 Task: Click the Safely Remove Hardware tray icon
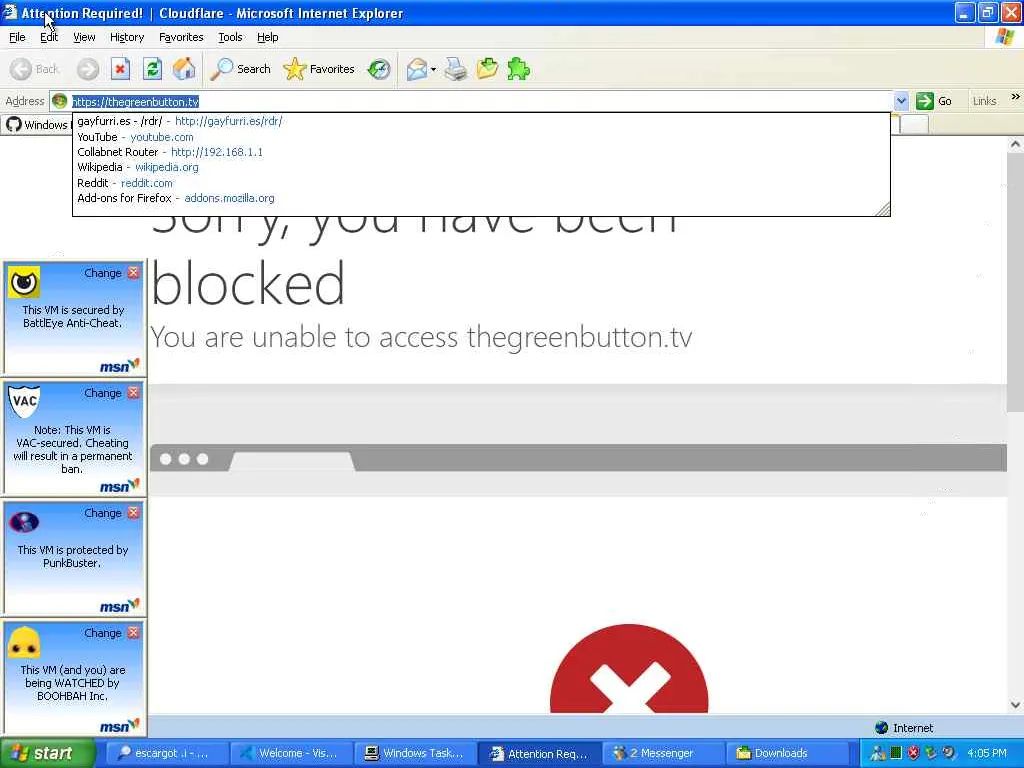coord(931,753)
